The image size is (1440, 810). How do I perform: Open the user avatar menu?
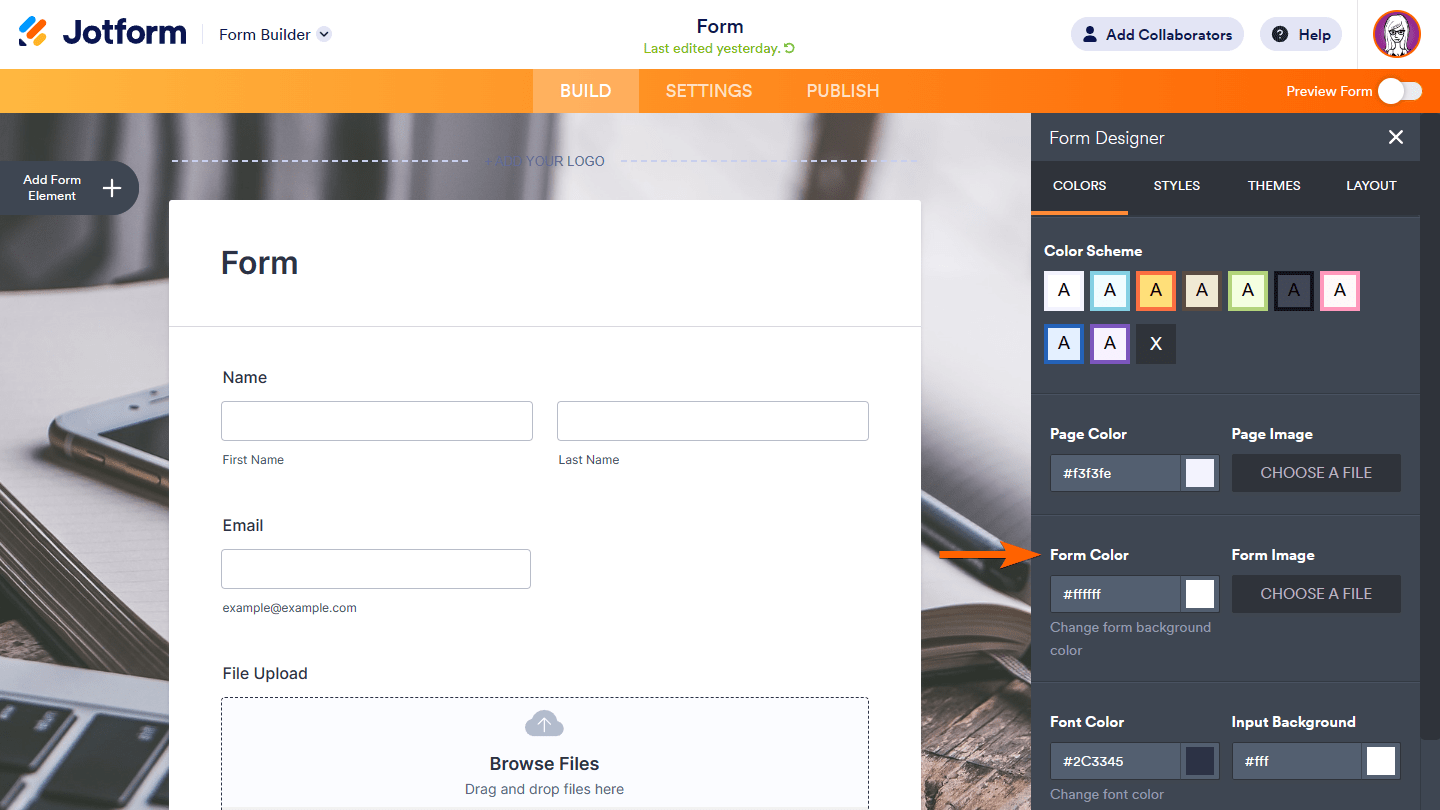[x=1397, y=34]
